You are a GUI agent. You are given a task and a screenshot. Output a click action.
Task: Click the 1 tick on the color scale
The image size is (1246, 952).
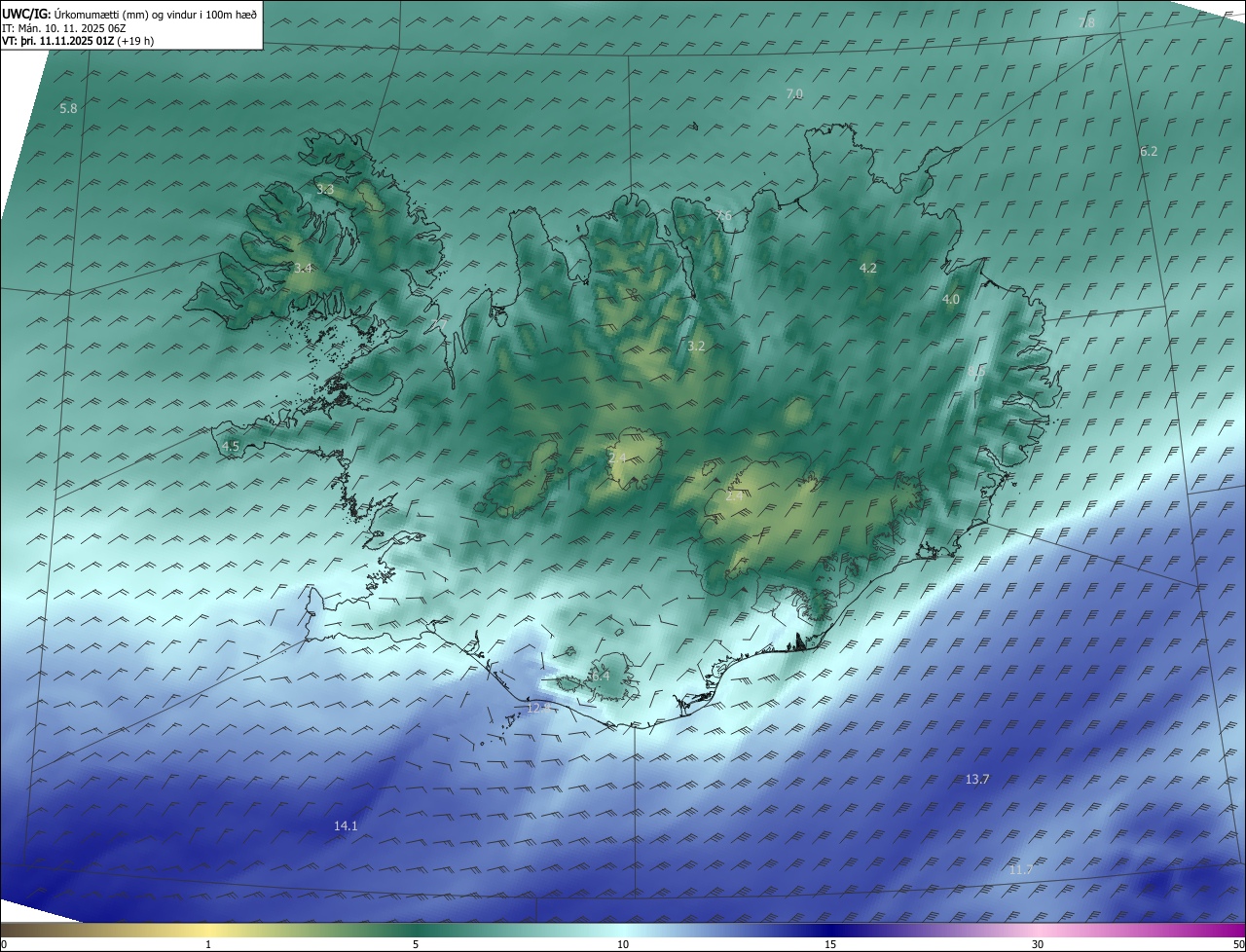click(x=208, y=945)
